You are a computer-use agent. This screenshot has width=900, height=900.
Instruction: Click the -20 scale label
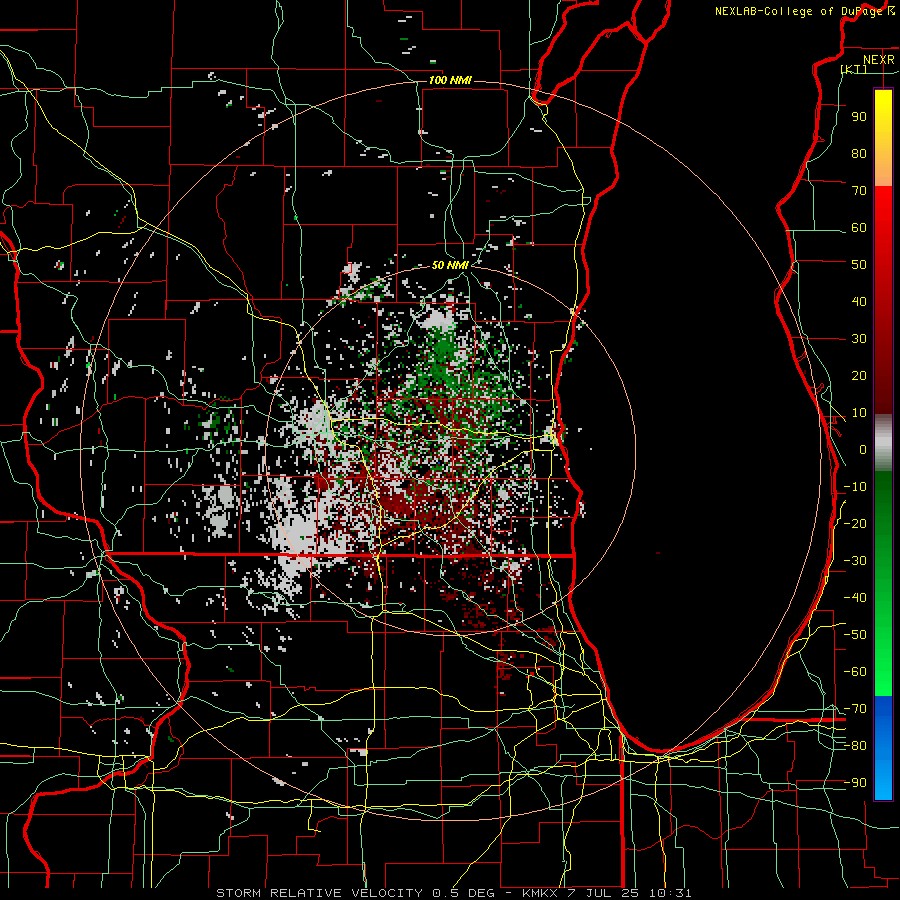pos(855,523)
